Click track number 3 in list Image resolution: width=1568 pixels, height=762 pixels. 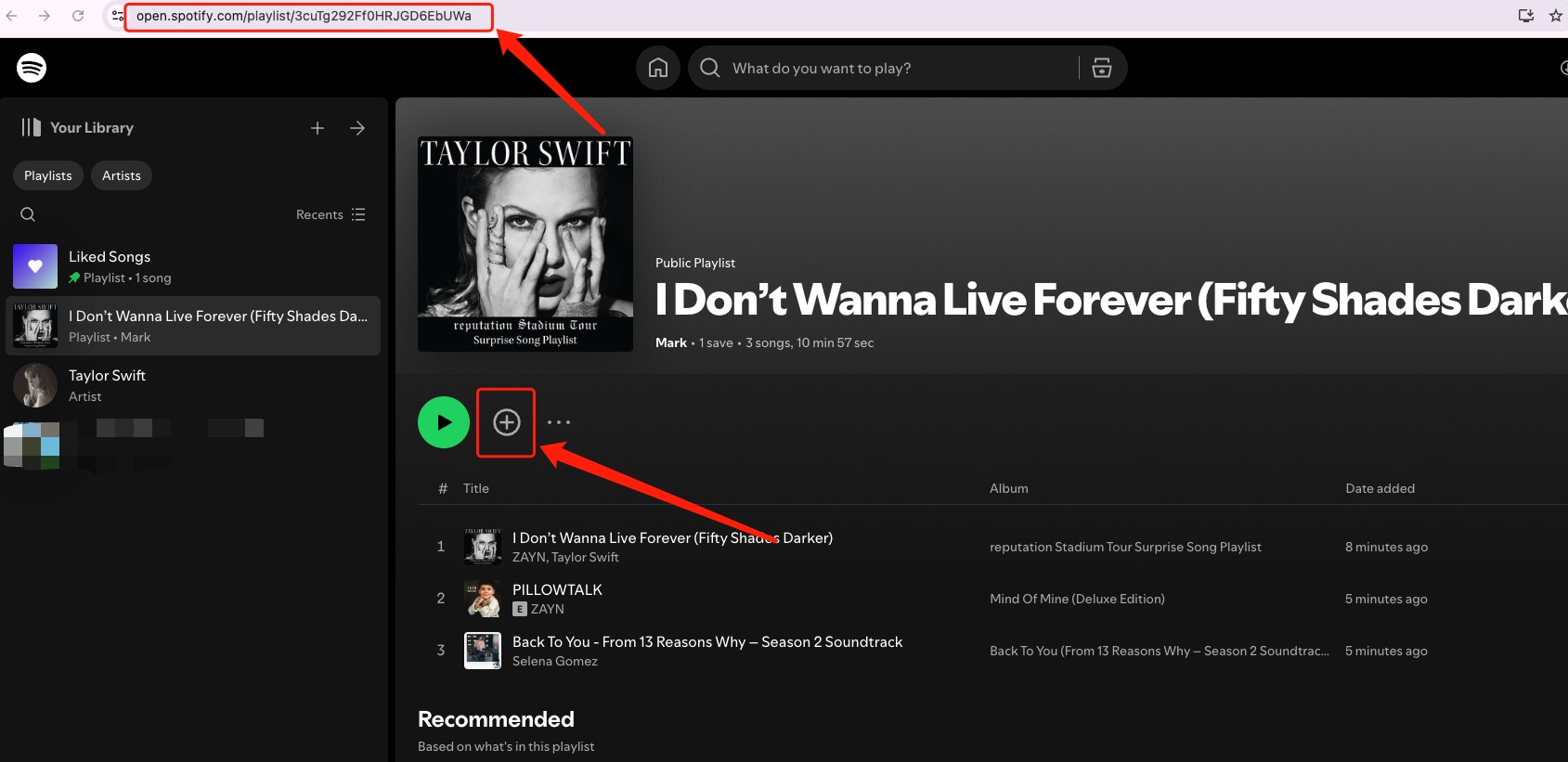pos(441,651)
